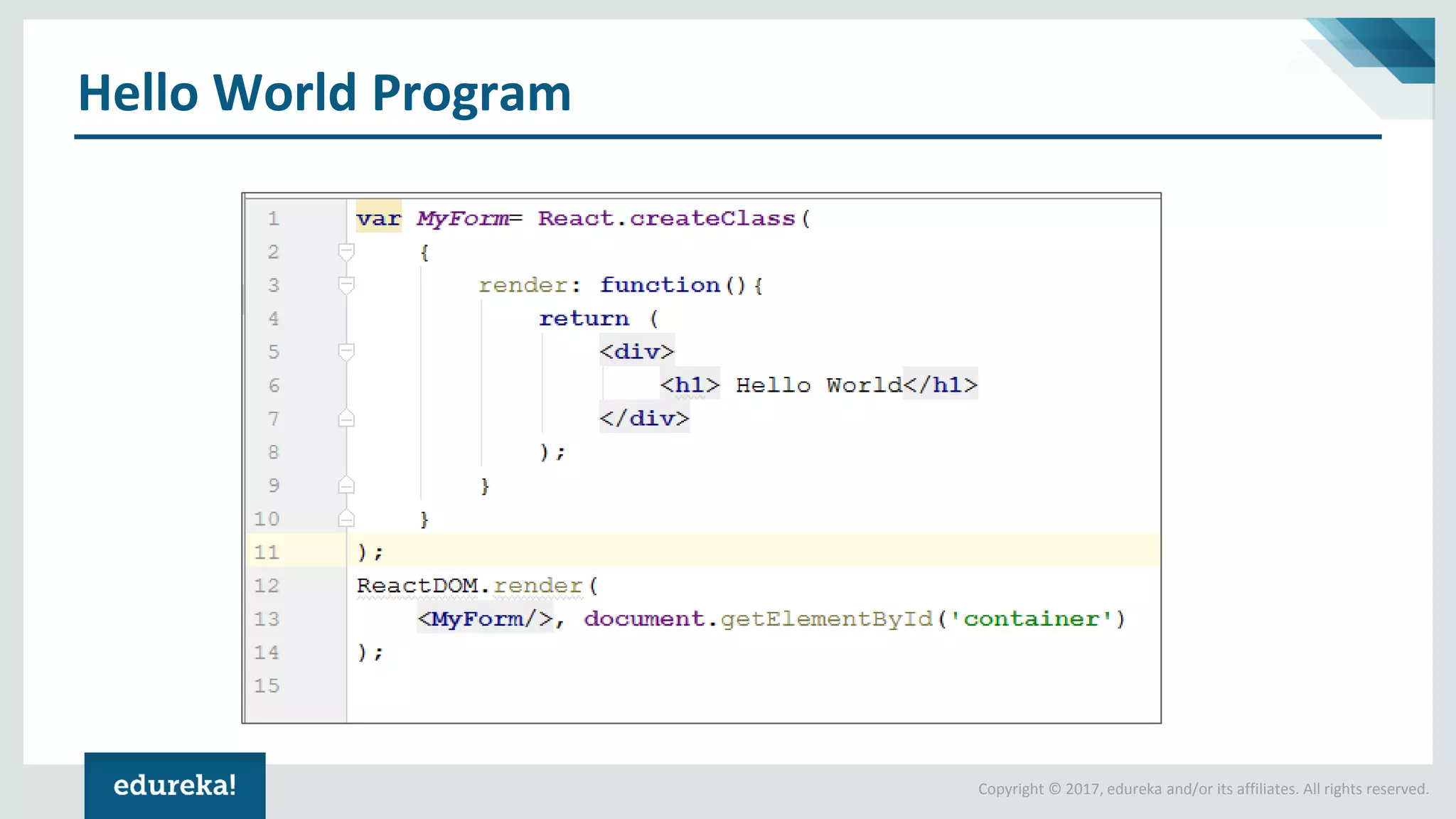Click the closing </h1> tag

coord(941,385)
